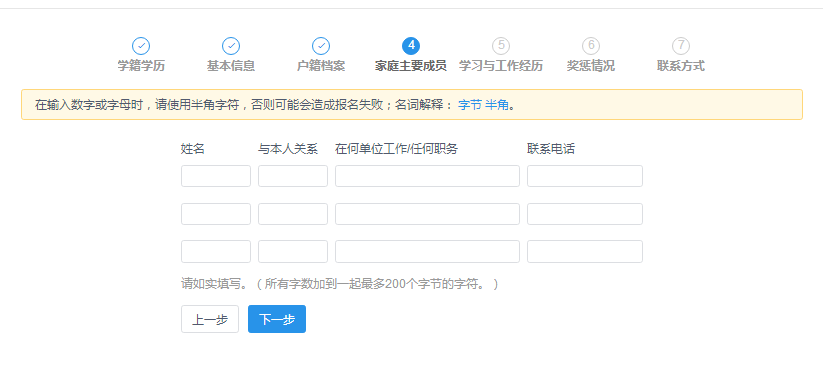
Task: Select the 家庭主要成员 step label
Action: [x=411, y=66]
